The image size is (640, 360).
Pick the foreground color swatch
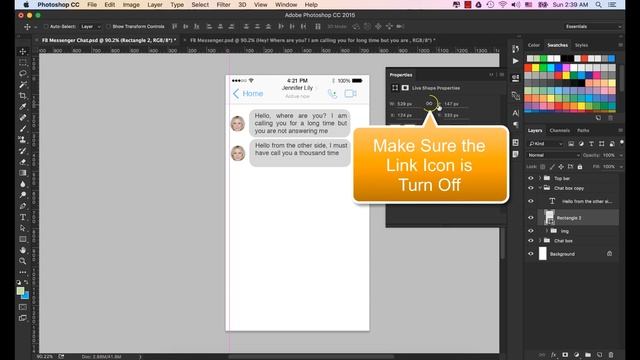coord(20,291)
